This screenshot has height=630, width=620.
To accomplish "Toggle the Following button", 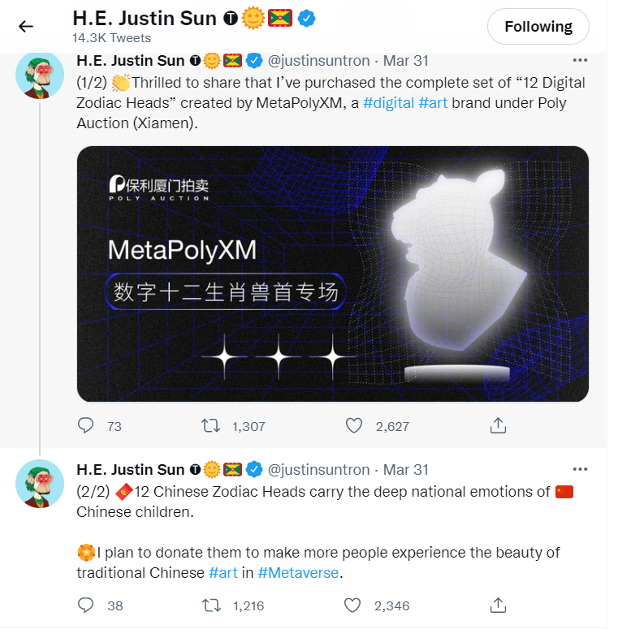I will tap(538, 27).
